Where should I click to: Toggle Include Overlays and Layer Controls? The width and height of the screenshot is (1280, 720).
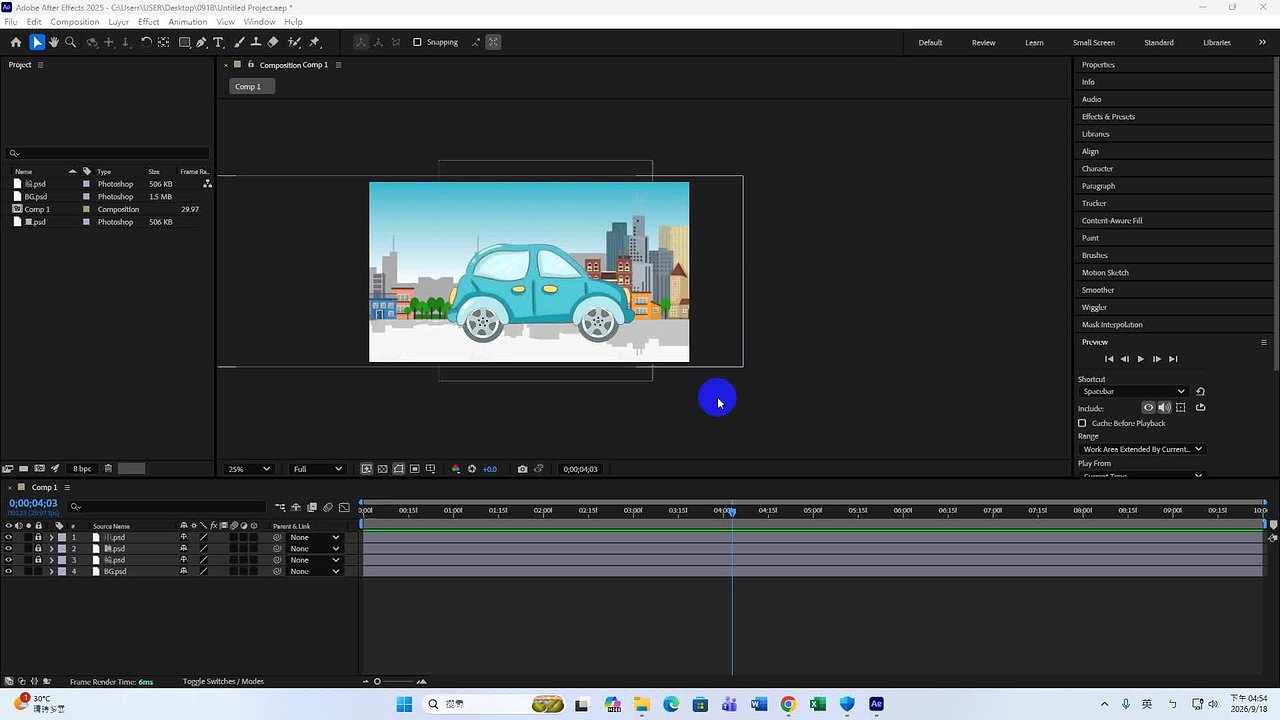point(1181,407)
